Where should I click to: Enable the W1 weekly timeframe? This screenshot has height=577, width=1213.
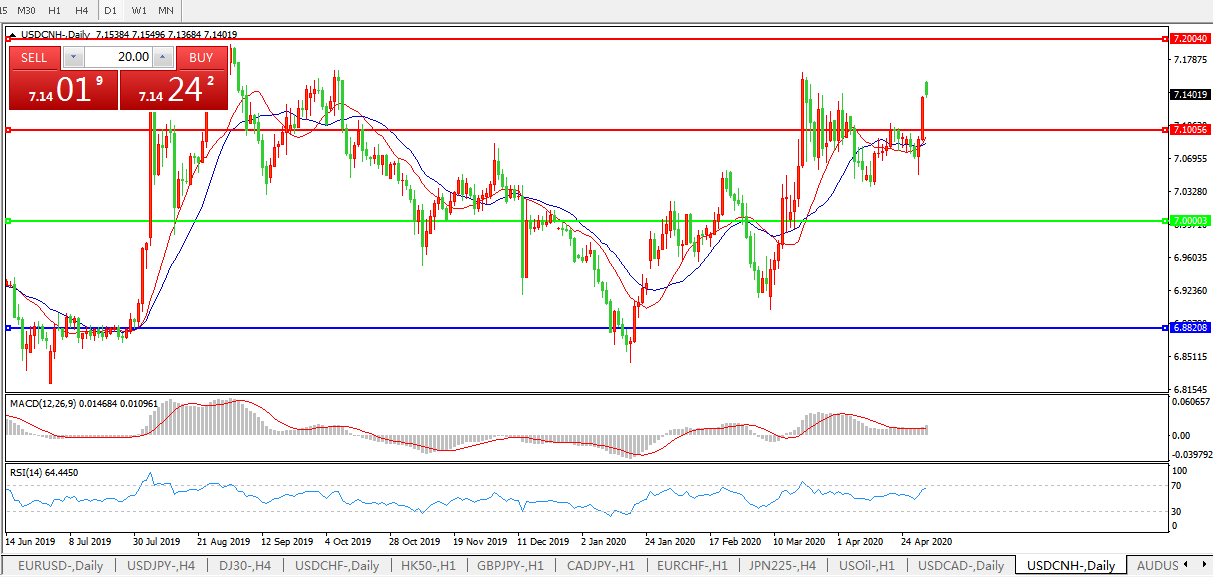139,10
